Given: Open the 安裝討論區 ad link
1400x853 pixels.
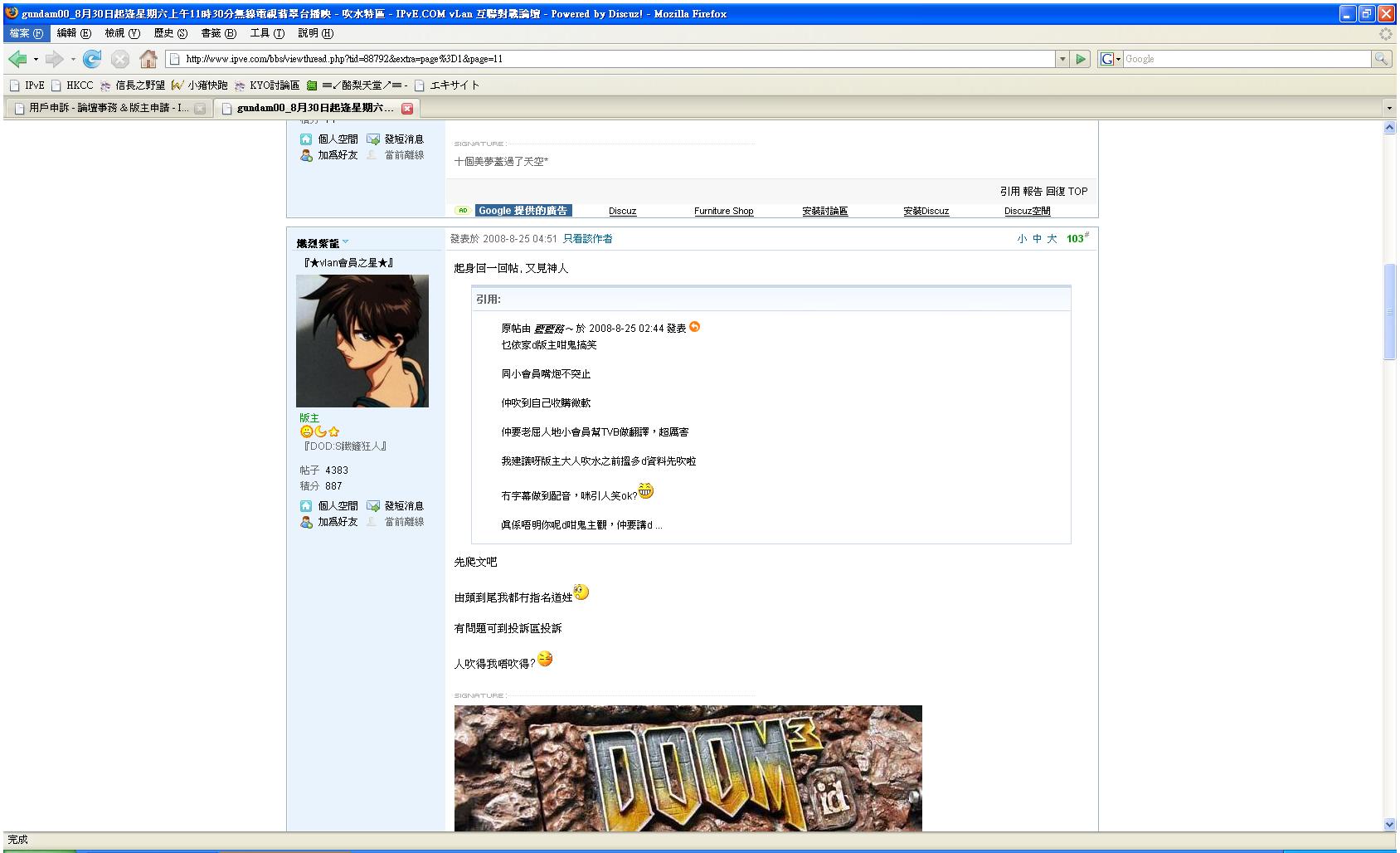Looking at the screenshot, I should [825, 212].
